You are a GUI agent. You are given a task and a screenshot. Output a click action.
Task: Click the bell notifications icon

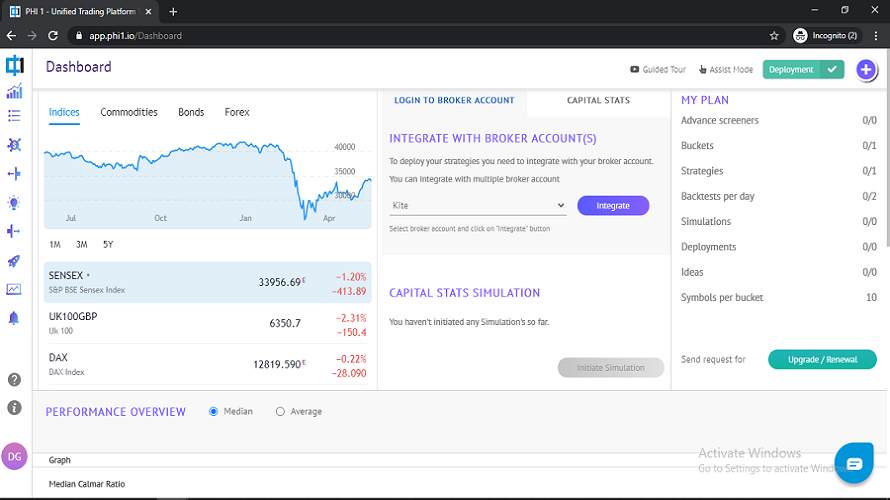(x=14, y=318)
